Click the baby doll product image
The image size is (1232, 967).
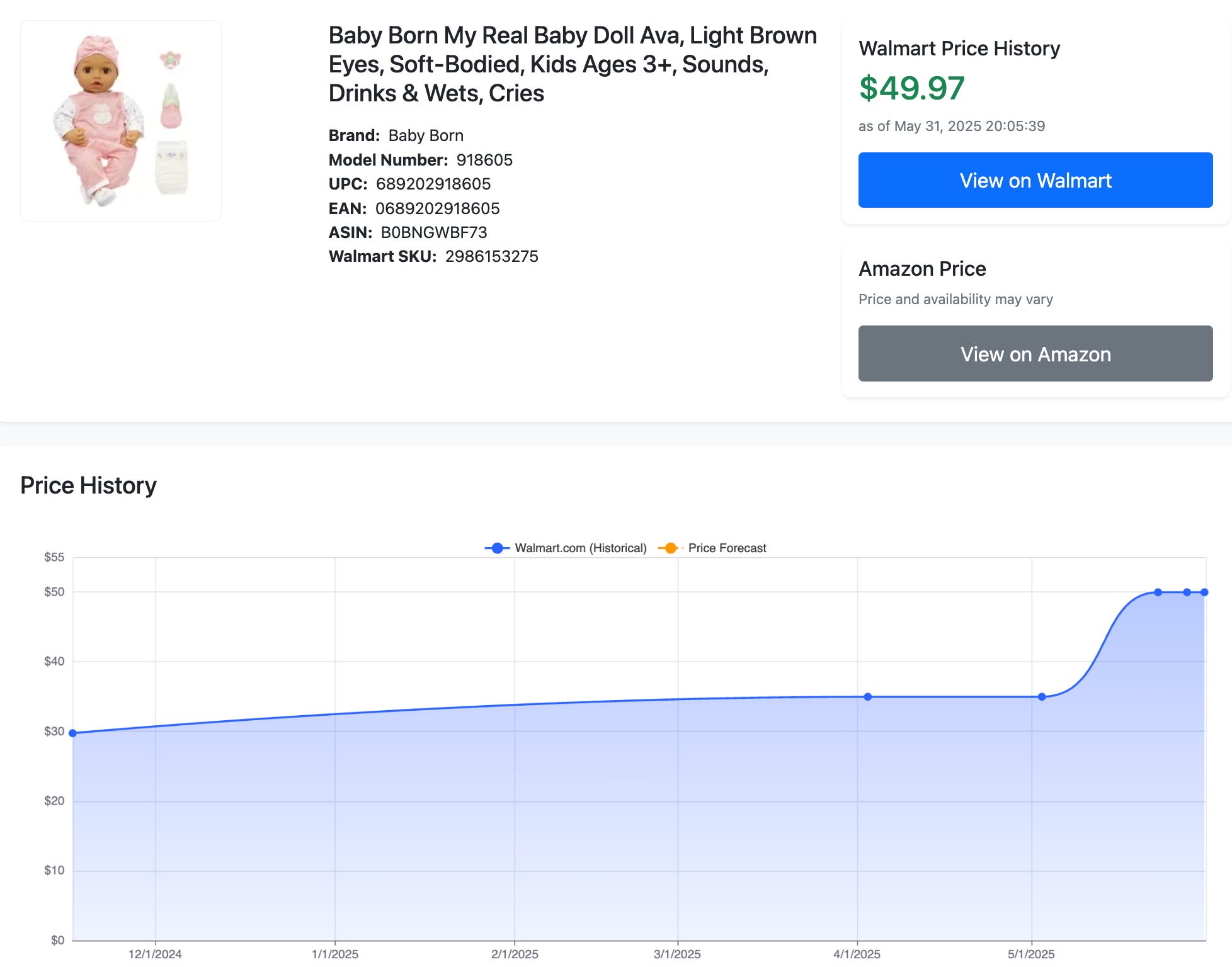point(121,121)
